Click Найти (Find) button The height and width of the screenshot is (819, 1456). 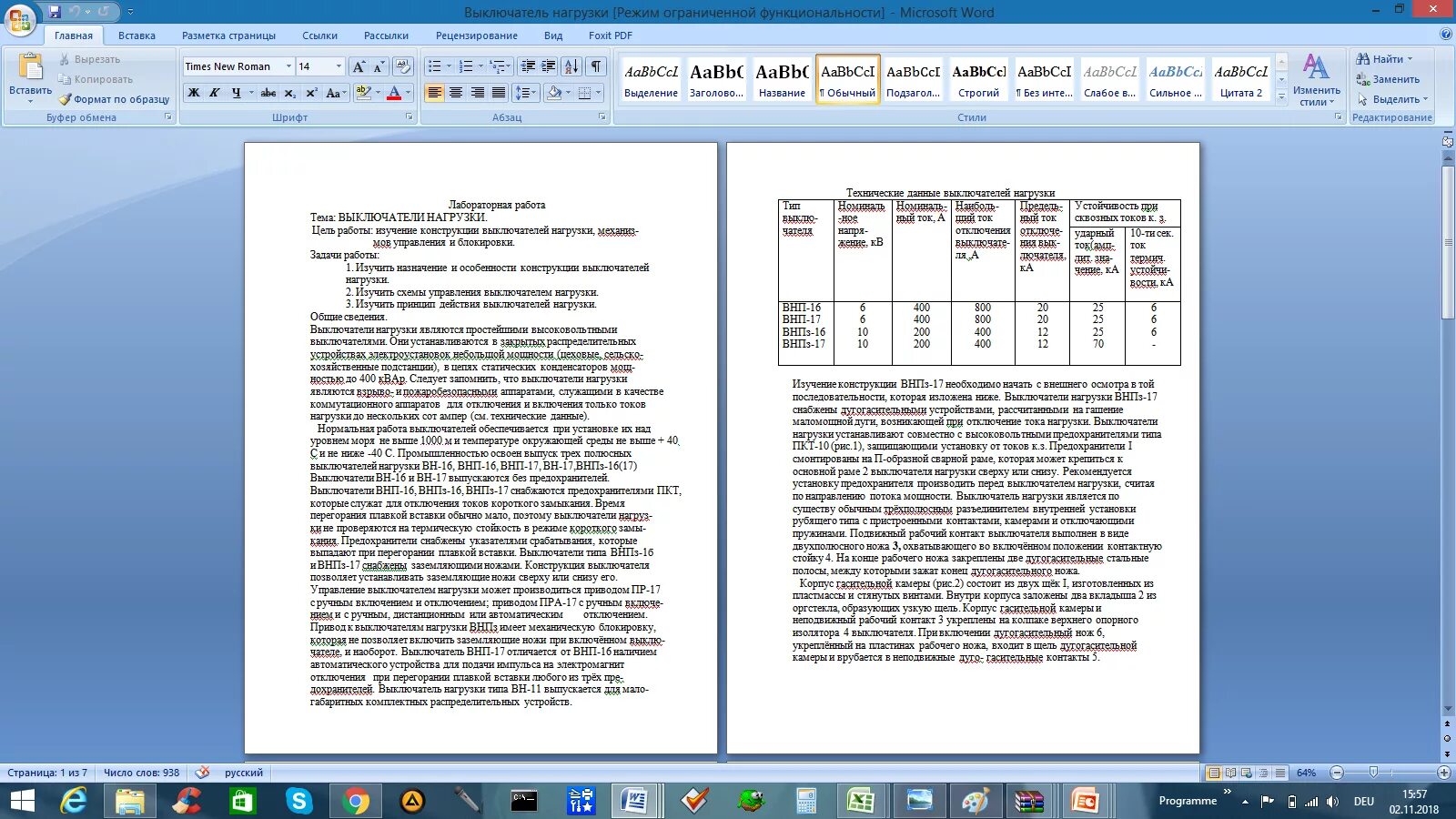[1385, 59]
